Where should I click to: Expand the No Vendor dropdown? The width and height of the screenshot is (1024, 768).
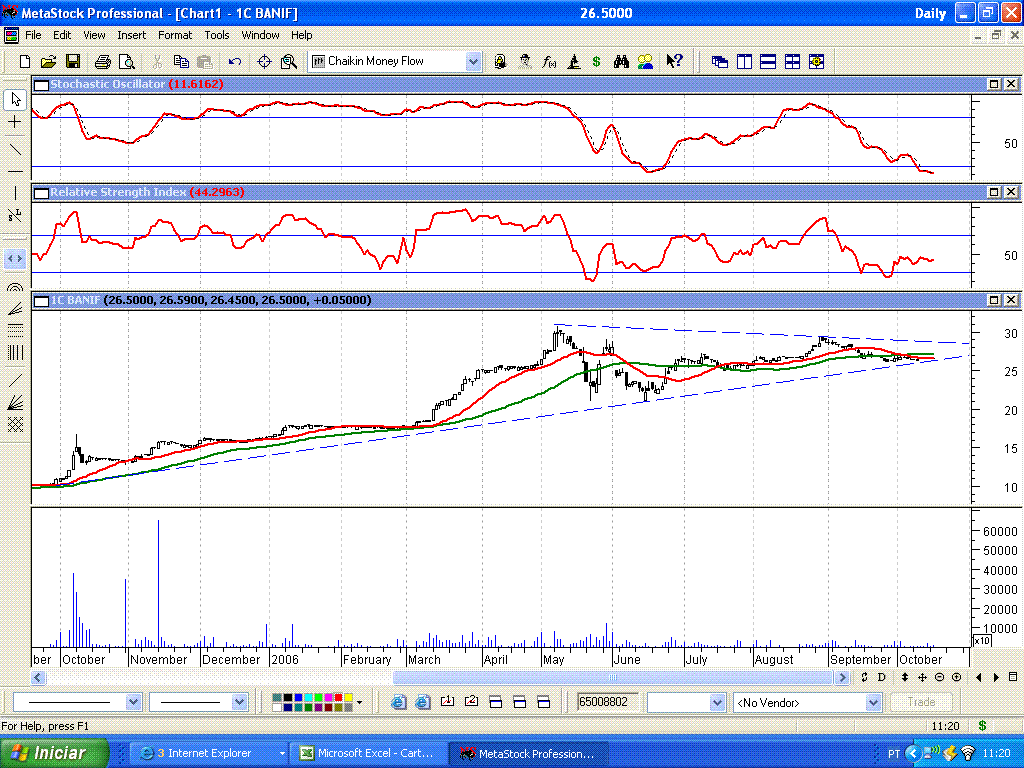[871, 703]
